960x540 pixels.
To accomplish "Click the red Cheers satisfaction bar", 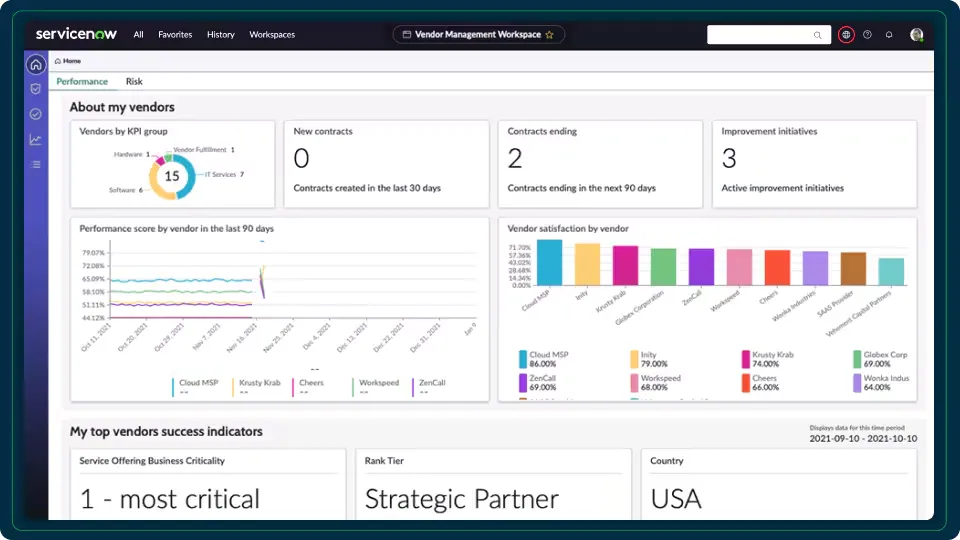I will 777,268.
